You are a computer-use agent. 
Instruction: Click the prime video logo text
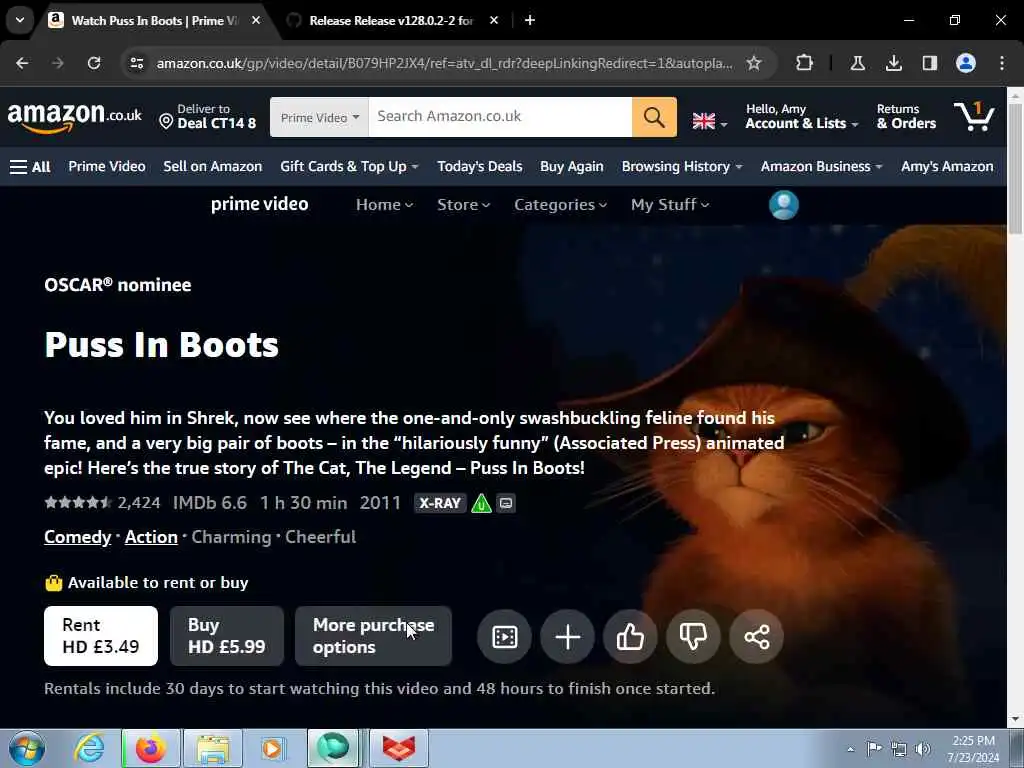tap(259, 204)
